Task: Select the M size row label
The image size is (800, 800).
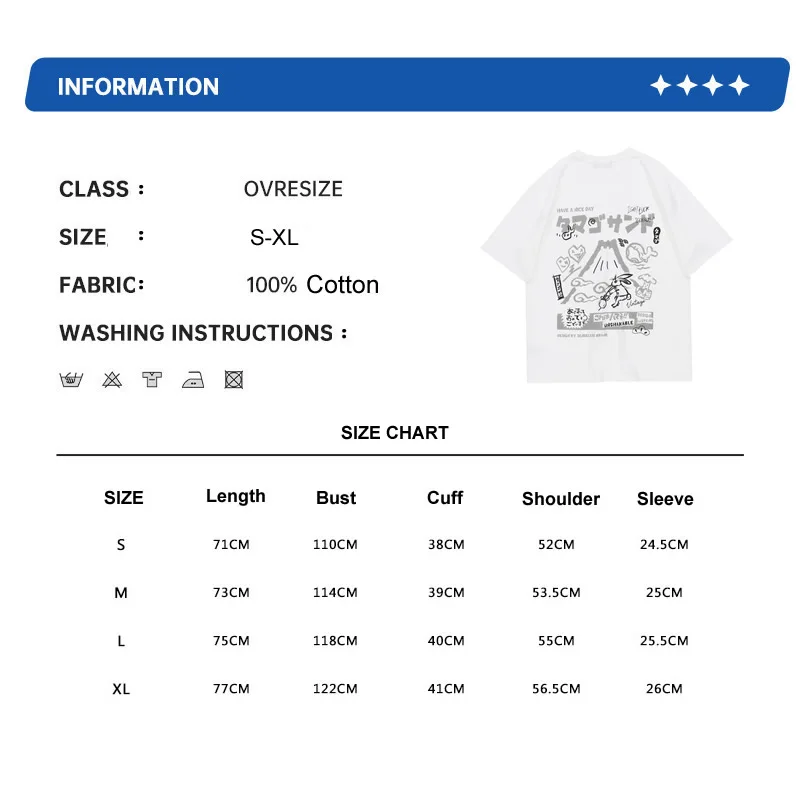Action: tap(121, 593)
